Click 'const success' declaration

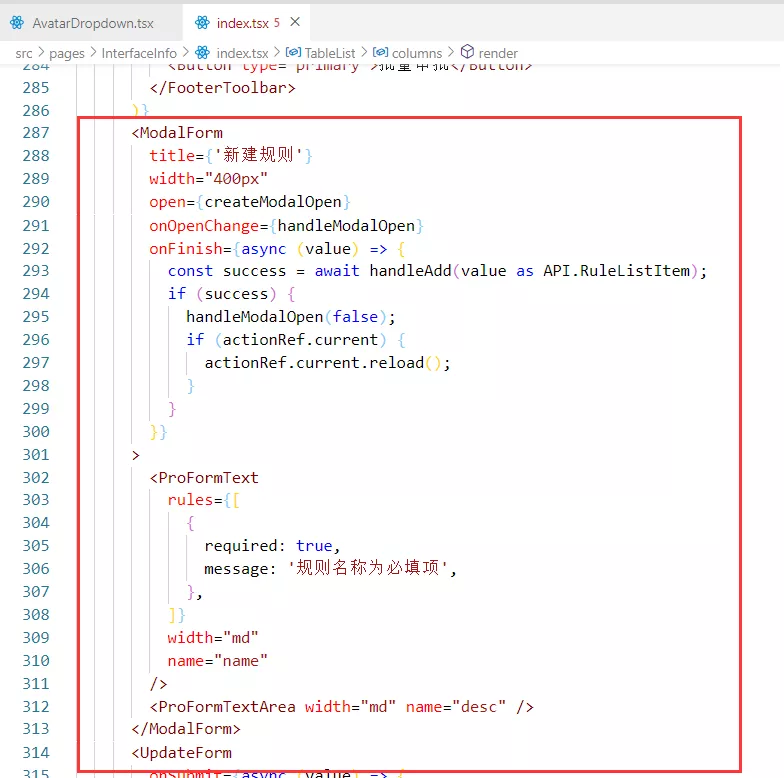227,271
